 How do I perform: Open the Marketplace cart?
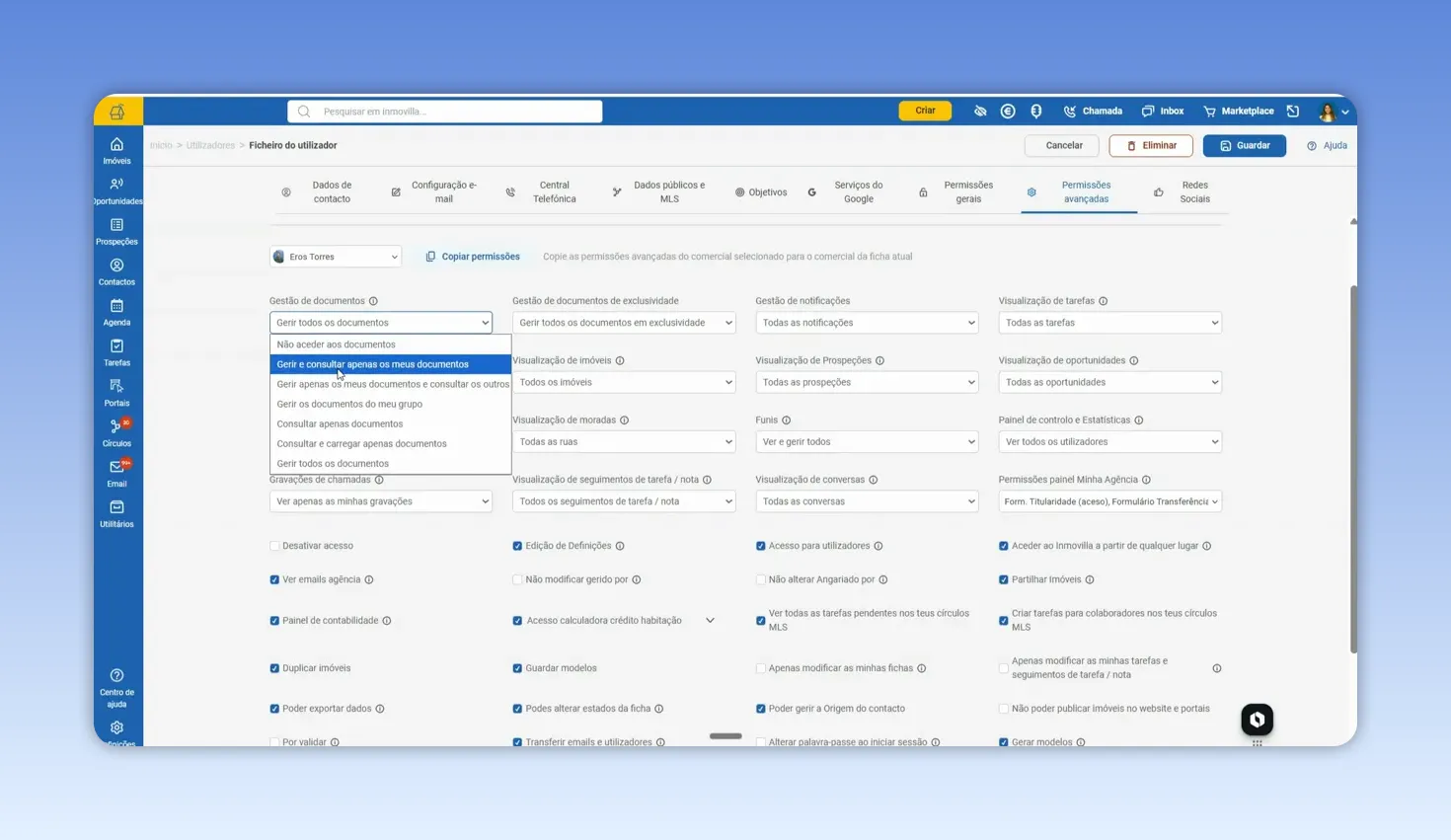pos(1238,112)
